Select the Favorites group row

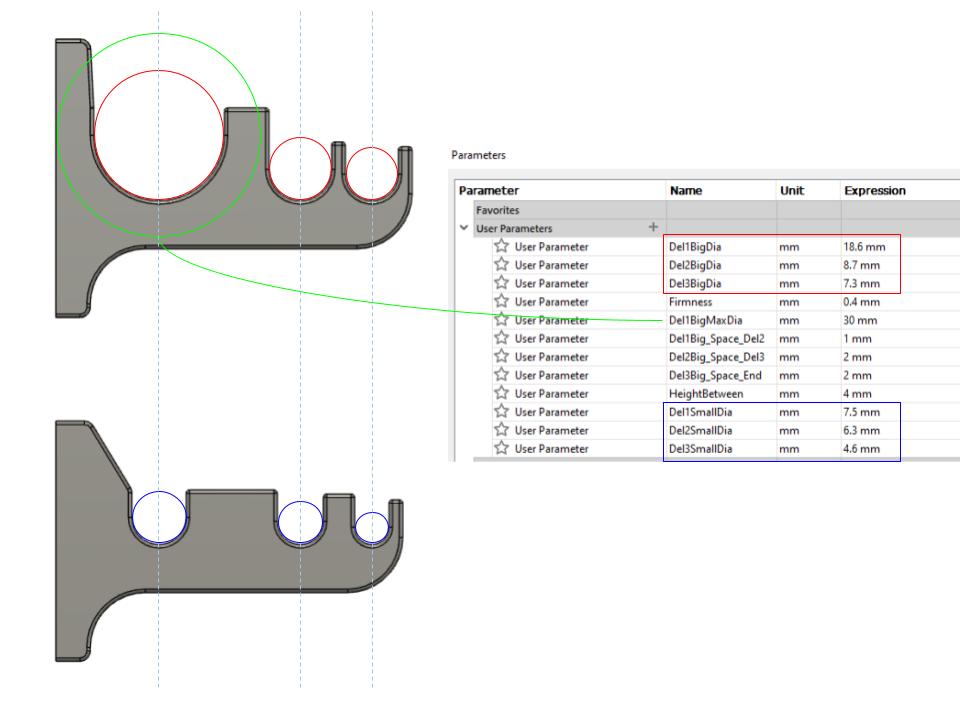[497, 211]
